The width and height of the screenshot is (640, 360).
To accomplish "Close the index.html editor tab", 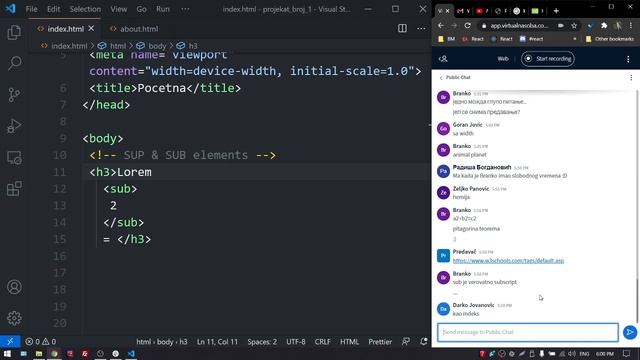I will click(91, 29).
